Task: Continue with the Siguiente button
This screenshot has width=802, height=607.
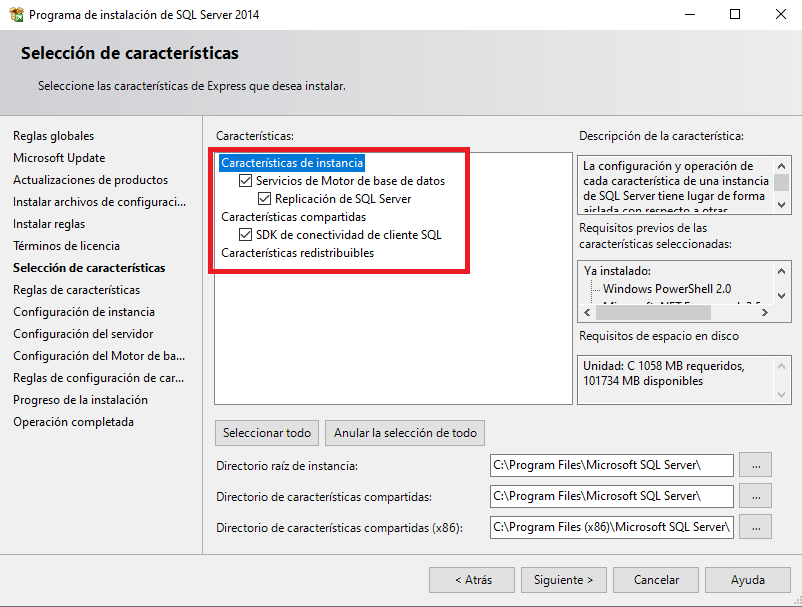Action: click(564, 580)
